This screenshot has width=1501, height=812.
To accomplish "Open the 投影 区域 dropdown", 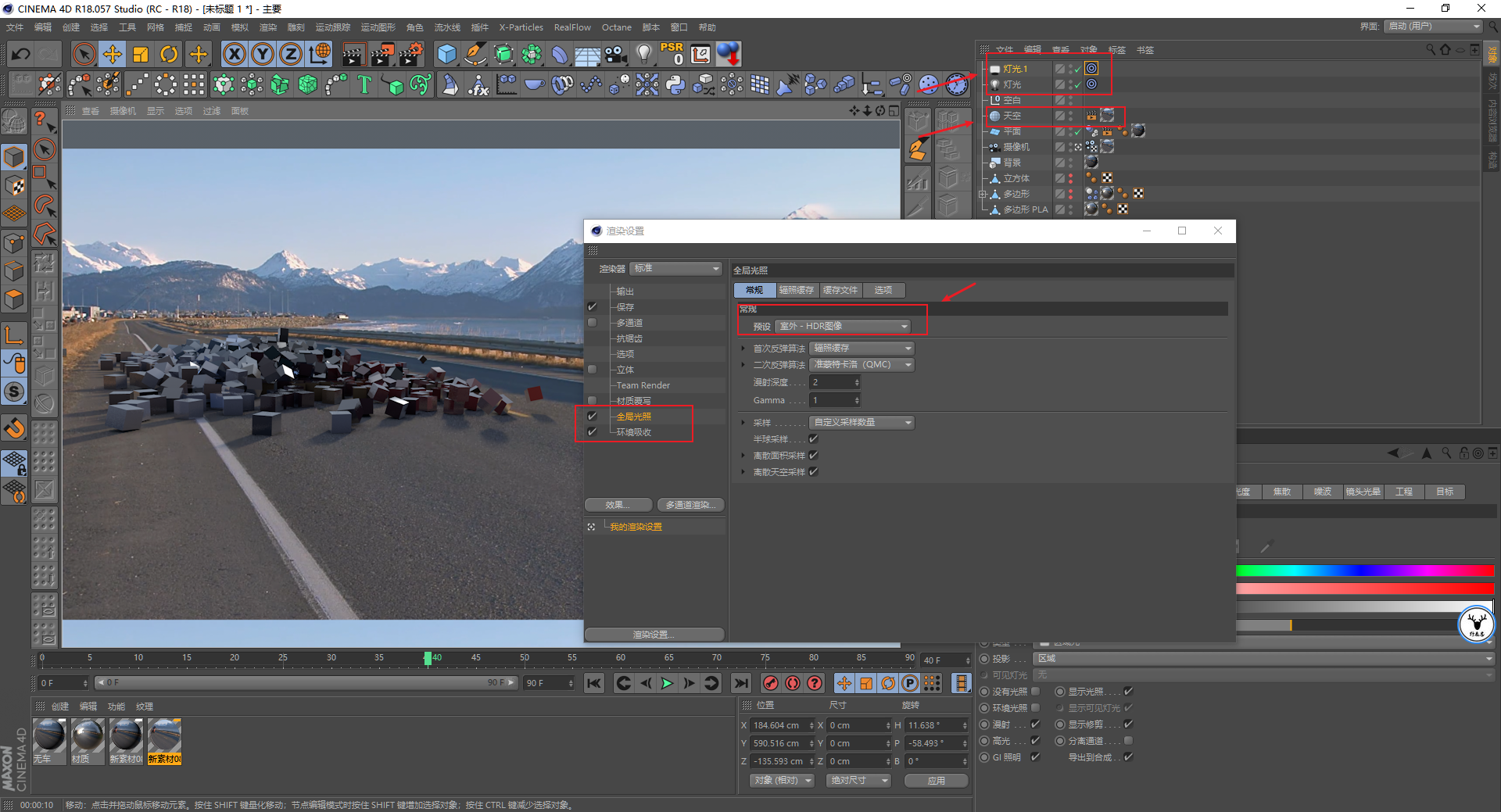I will [x=1263, y=659].
